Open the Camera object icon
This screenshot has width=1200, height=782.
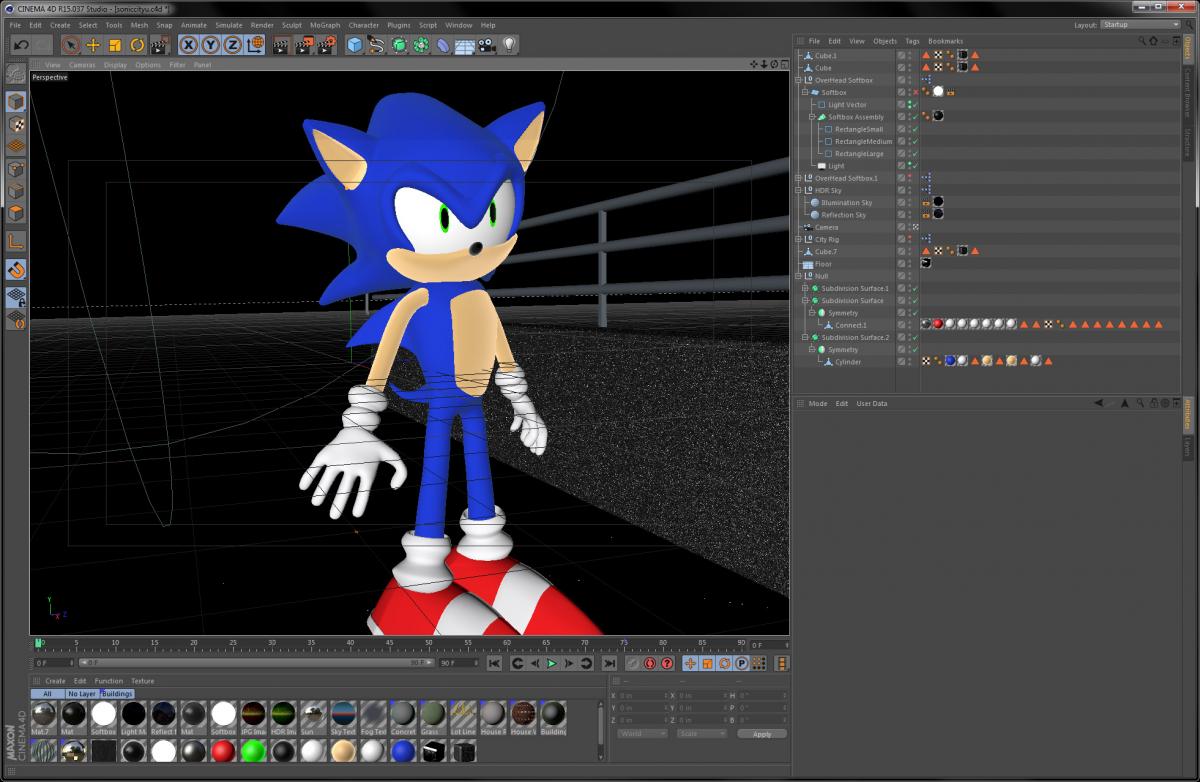point(486,45)
